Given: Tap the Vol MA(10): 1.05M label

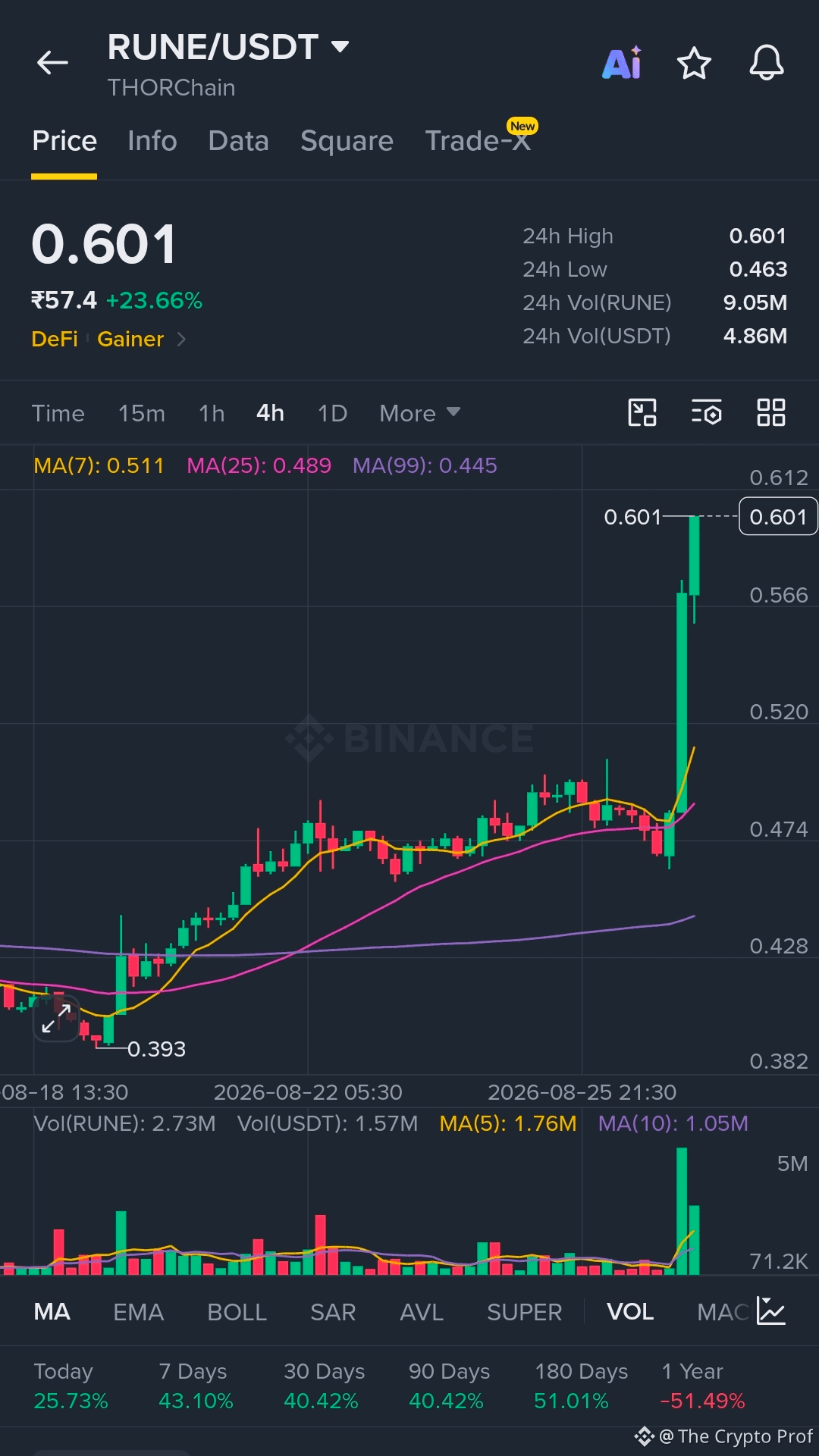Looking at the screenshot, I should [673, 1123].
